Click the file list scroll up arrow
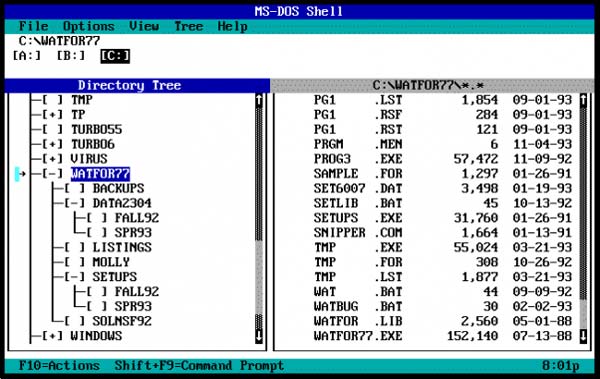Image resolution: width=600 pixels, height=379 pixels. coord(583,100)
